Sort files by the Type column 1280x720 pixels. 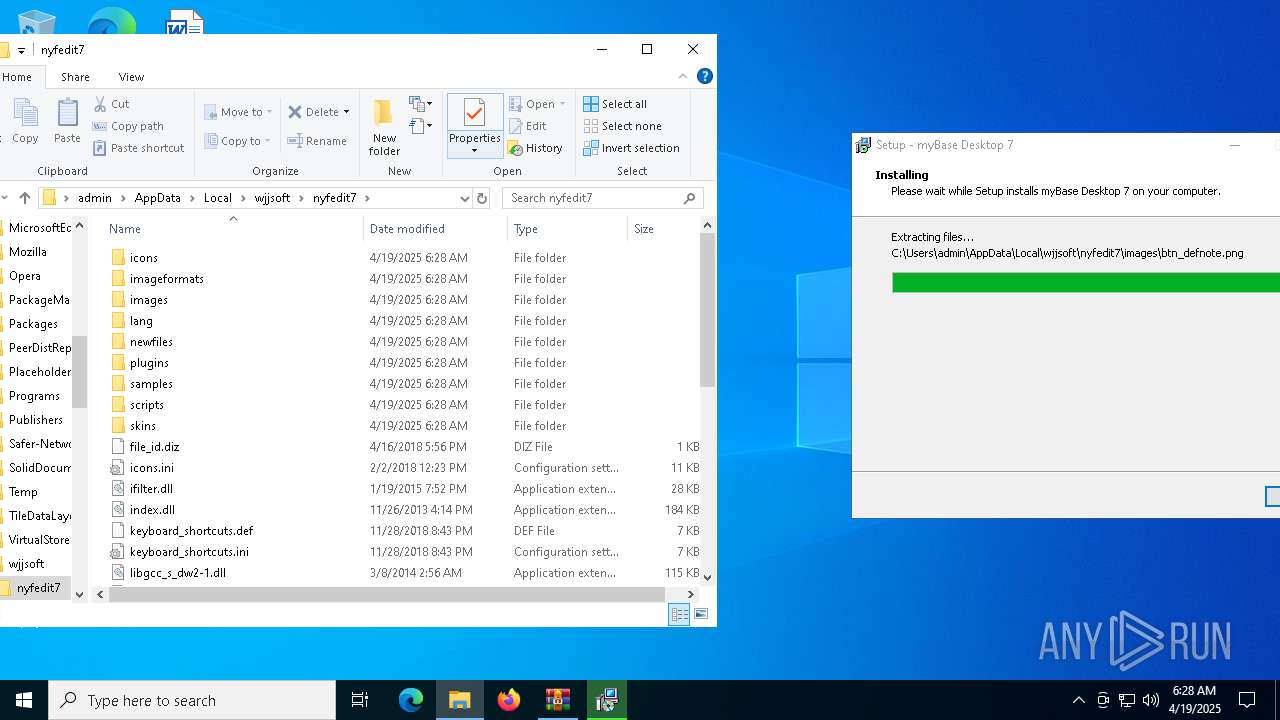click(x=568, y=229)
